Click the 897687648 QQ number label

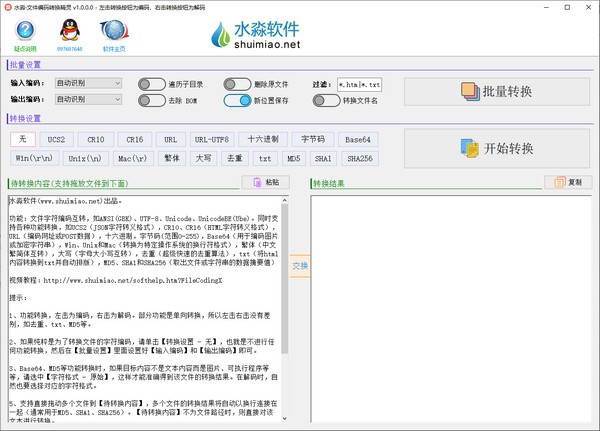[70, 49]
